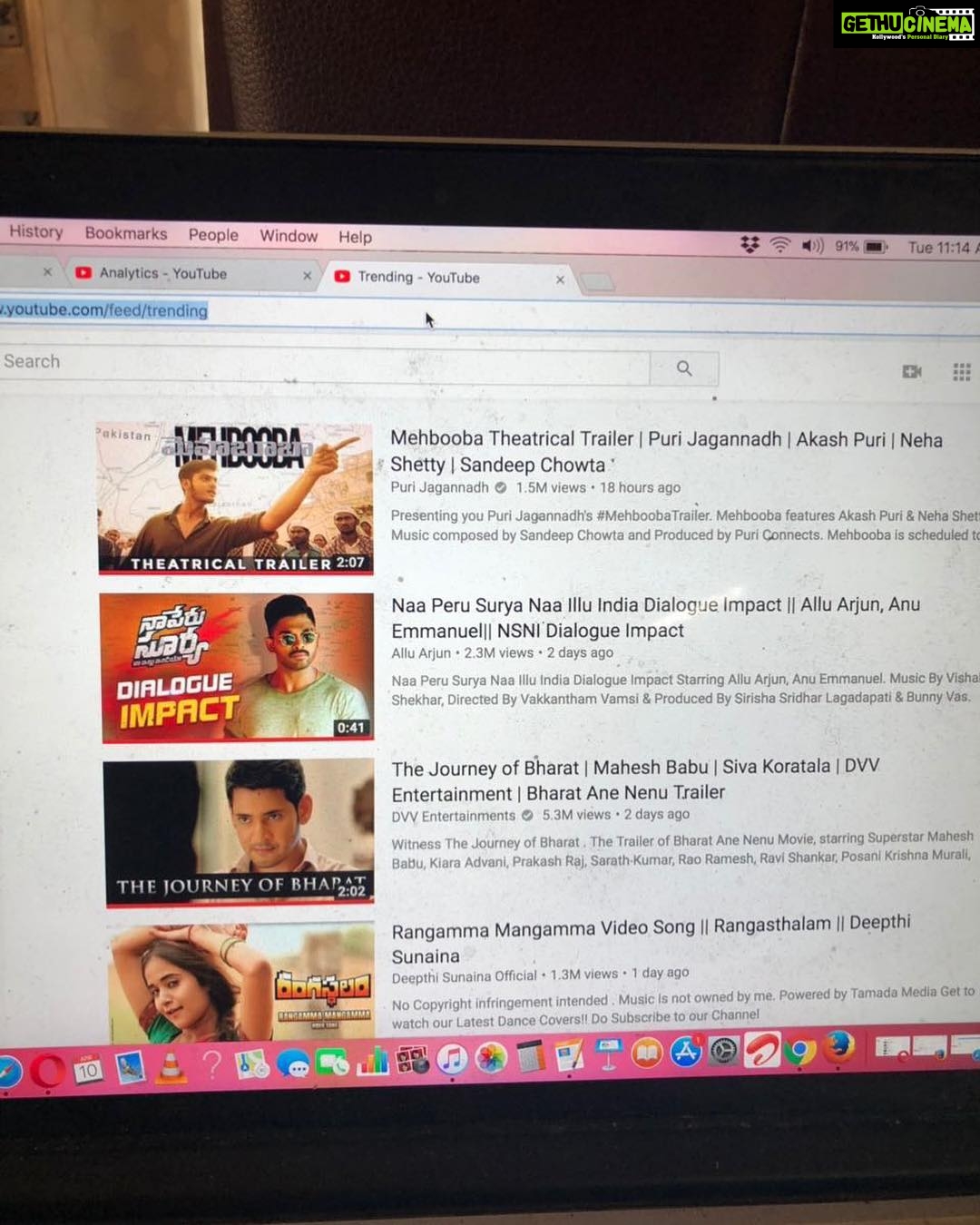Image resolution: width=980 pixels, height=1225 pixels.
Task: Launch Google Chrome from the dock
Action: pyautogui.click(x=800, y=1051)
